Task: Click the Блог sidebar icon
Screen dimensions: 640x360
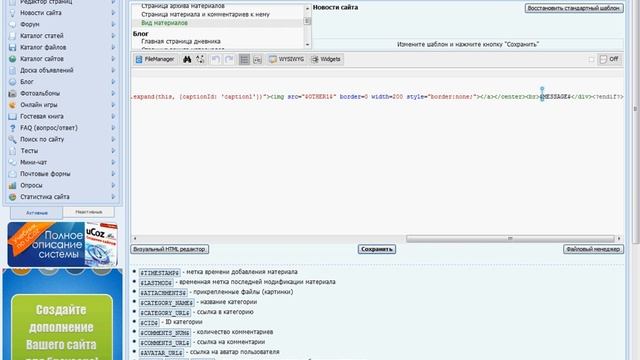Action: point(13,82)
